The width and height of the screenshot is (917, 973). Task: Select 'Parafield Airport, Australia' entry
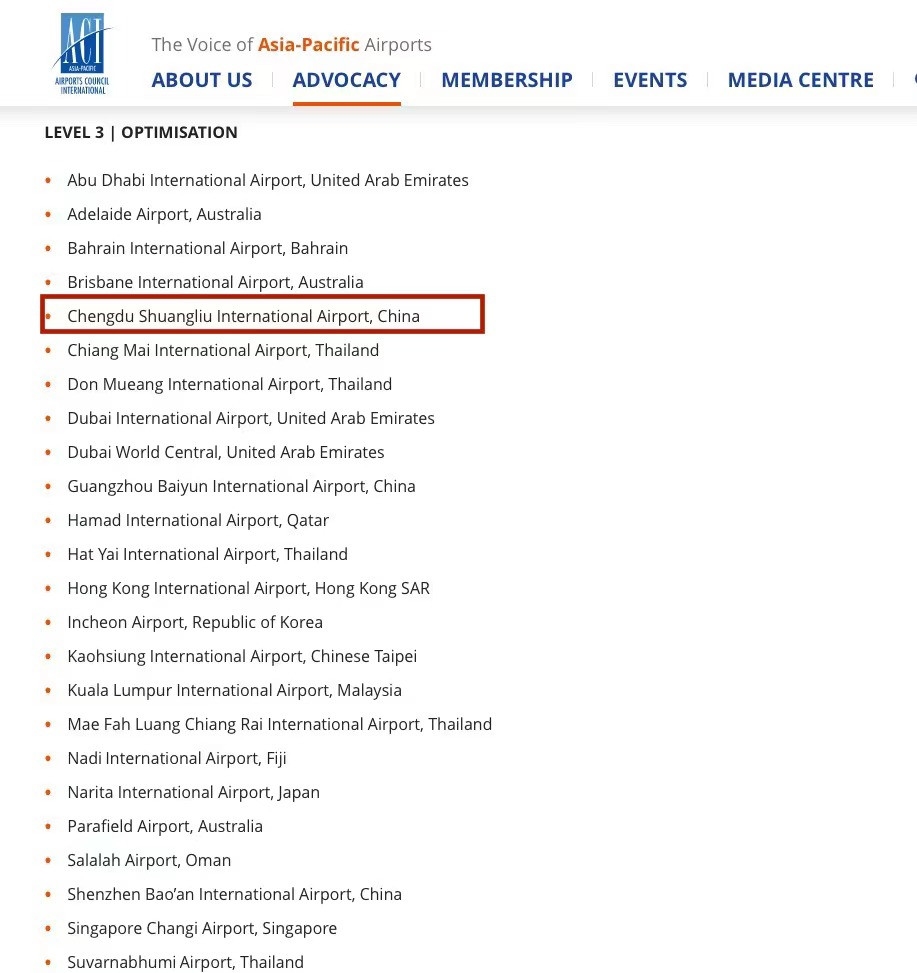coord(165,827)
